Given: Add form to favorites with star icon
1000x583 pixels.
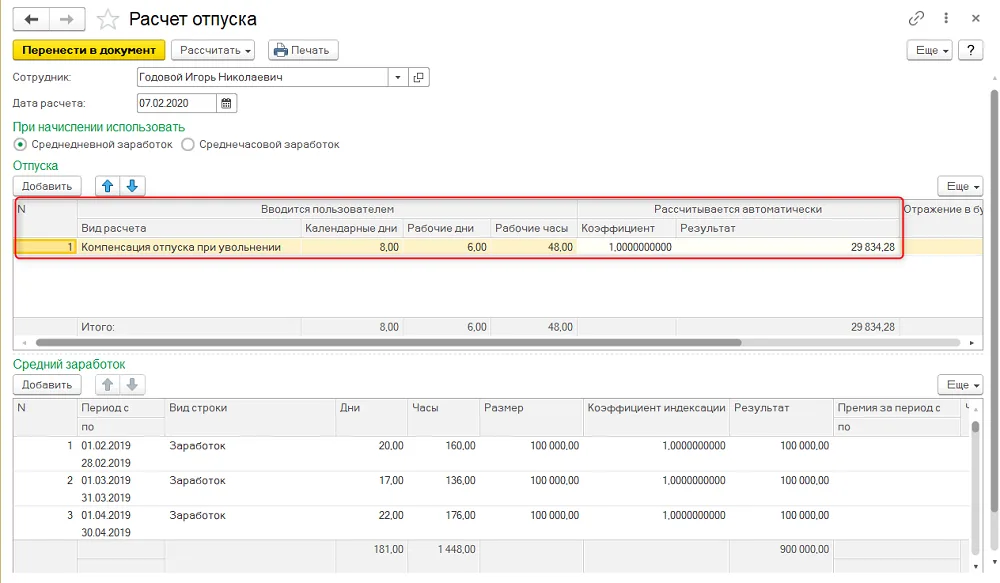Looking at the screenshot, I should pos(107,20).
